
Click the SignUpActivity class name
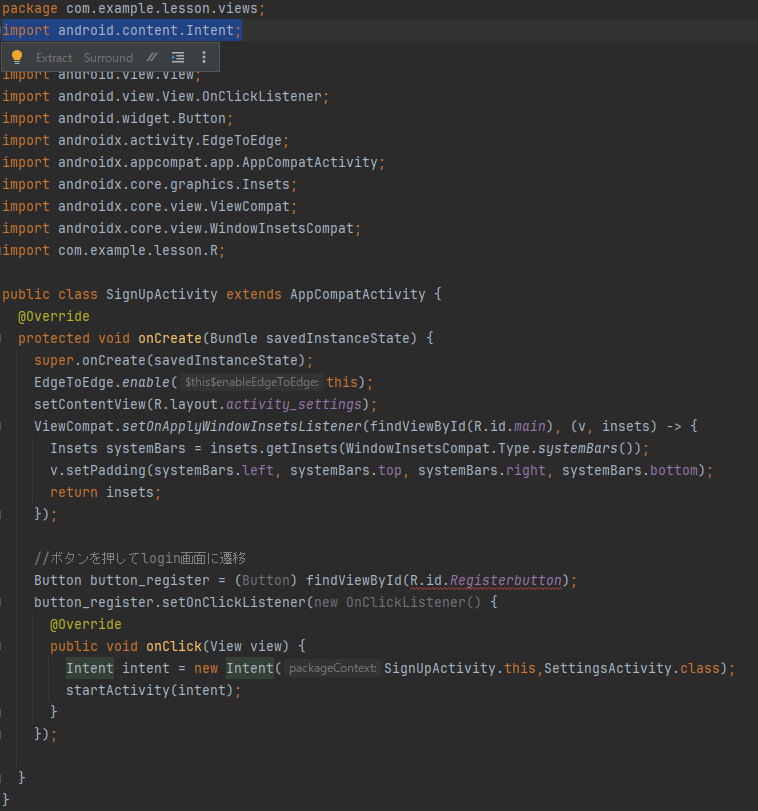pyautogui.click(x=162, y=294)
